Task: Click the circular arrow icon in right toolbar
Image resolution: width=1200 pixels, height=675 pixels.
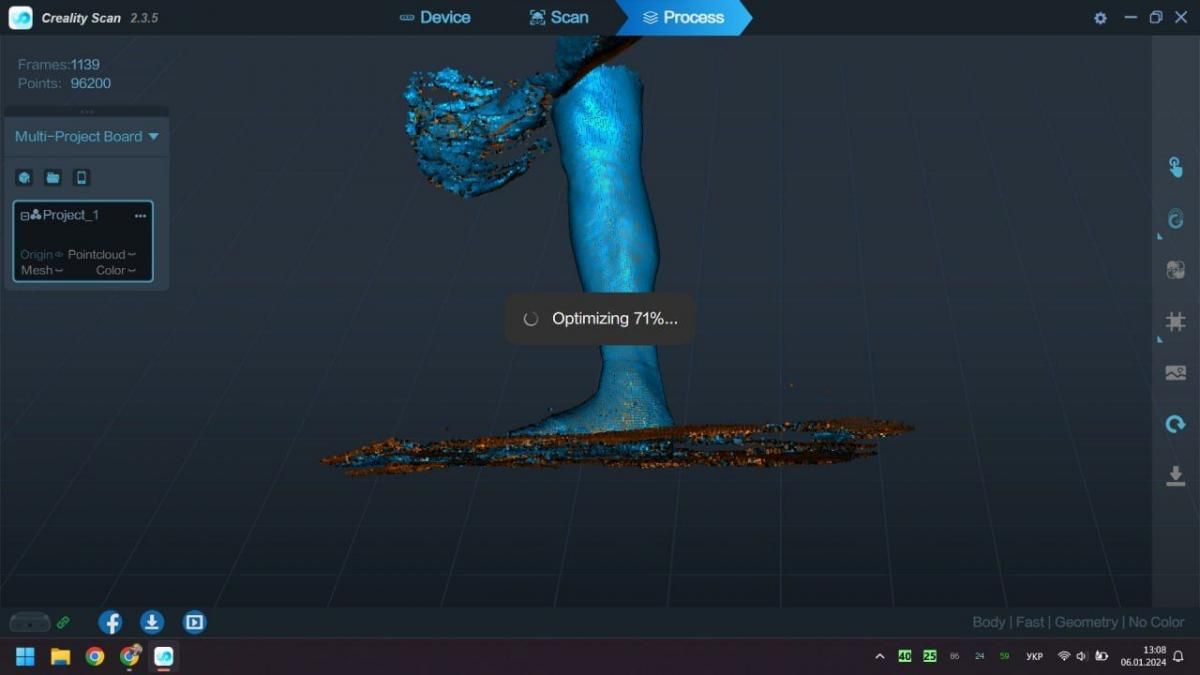Action: click(1176, 425)
